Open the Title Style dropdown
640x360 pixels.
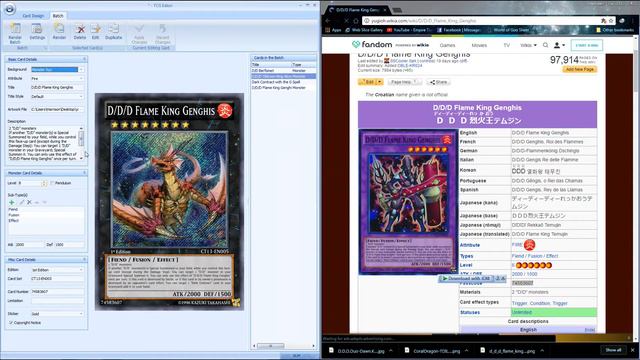(x=81, y=96)
